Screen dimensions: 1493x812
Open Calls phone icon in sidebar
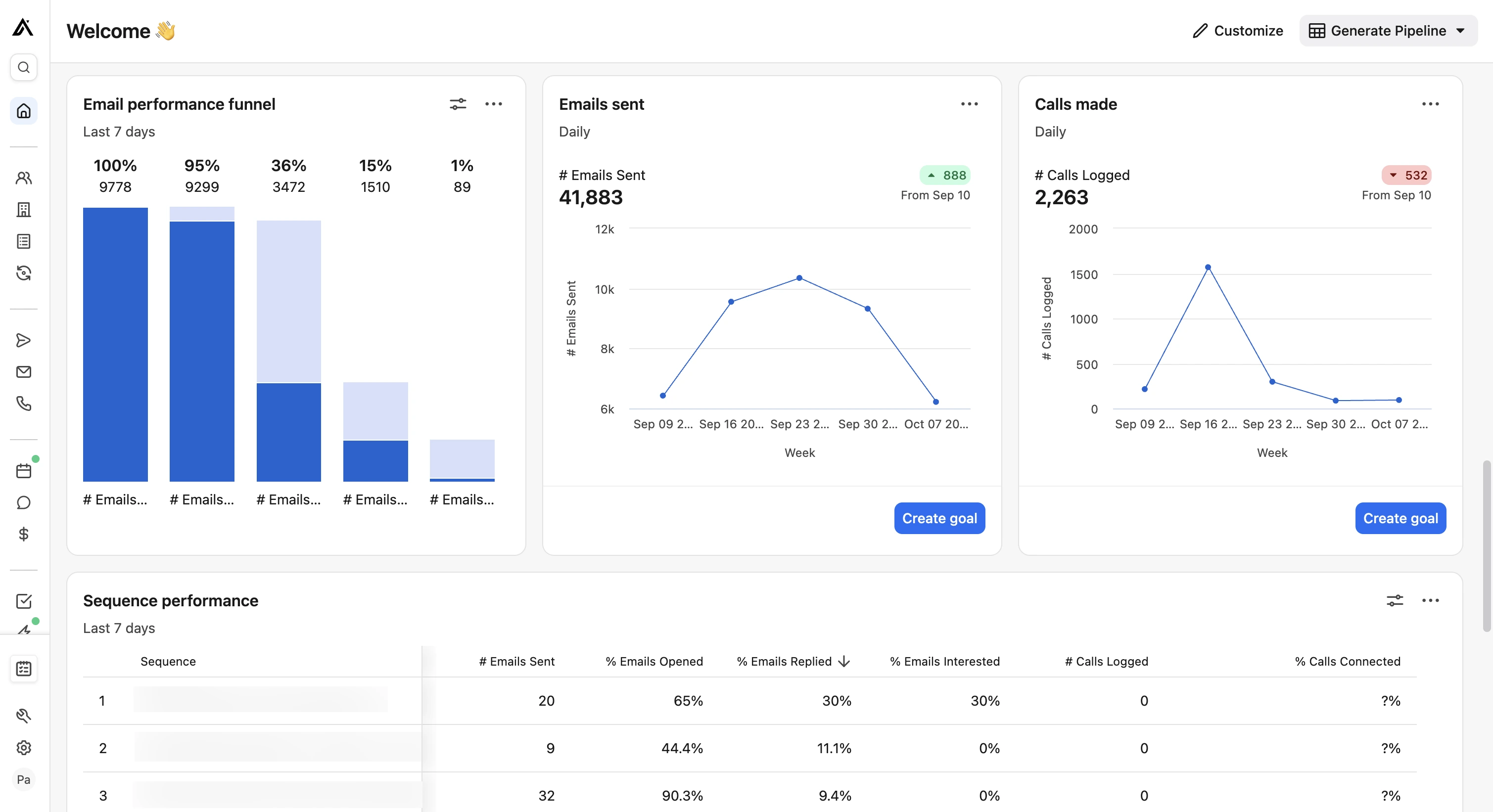[x=24, y=404]
